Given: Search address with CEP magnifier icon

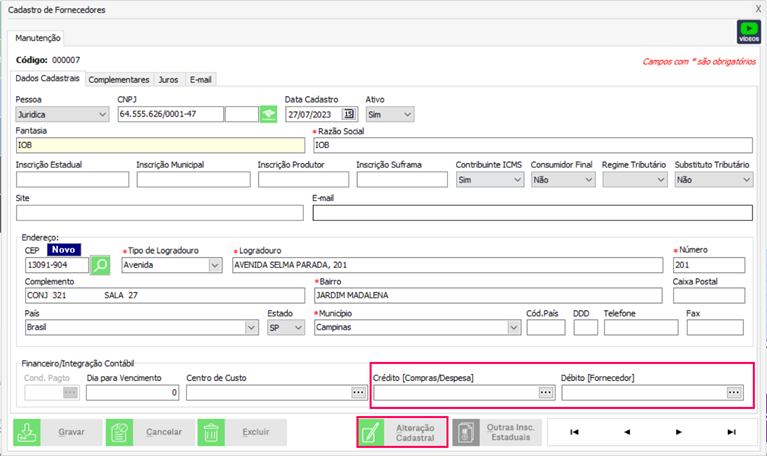Looking at the screenshot, I should [x=101, y=265].
